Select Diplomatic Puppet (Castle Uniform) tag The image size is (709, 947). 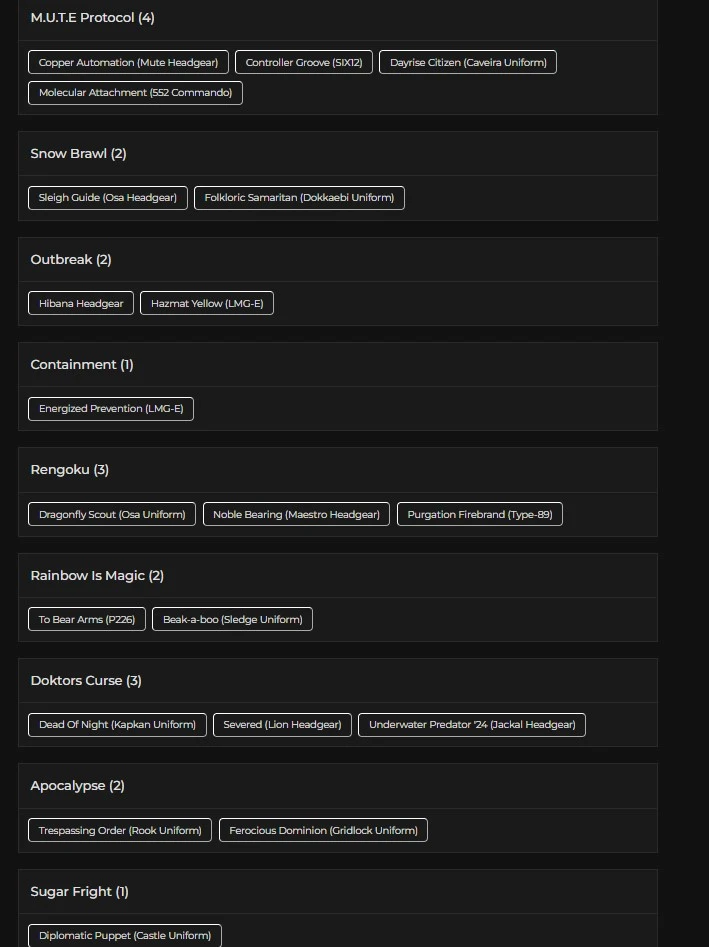pos(125,936)
